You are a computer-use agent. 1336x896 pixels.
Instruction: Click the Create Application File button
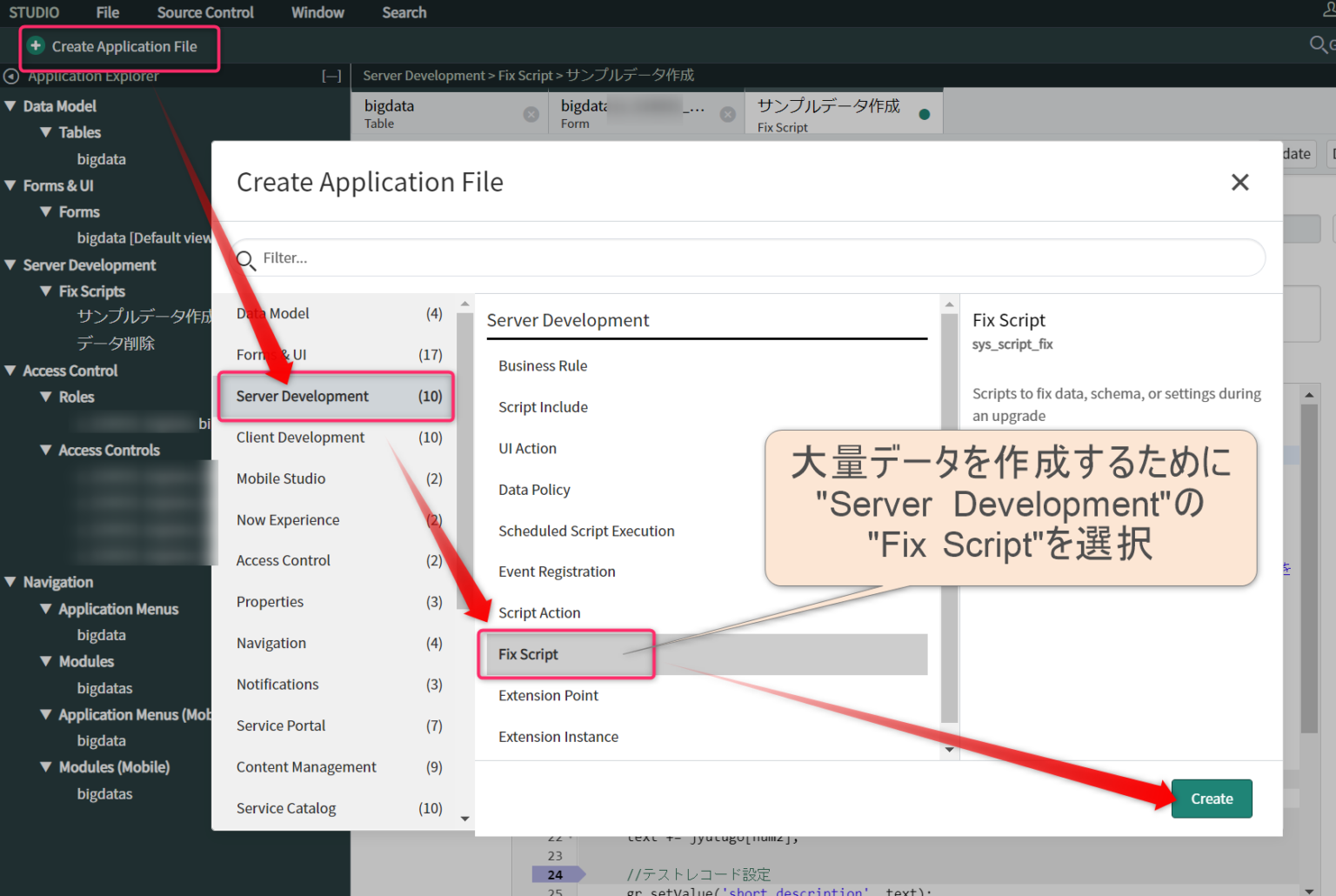pyautogui.click(x=119, y=47)
